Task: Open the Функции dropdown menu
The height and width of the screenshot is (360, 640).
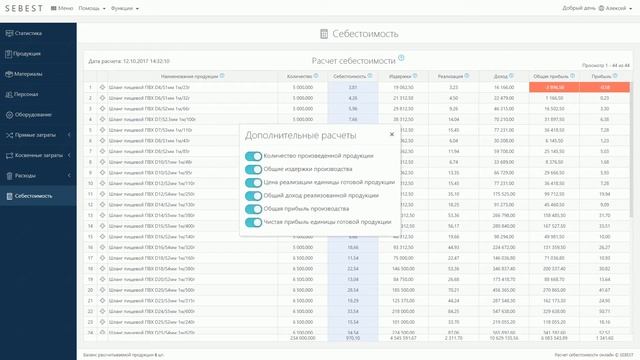Action: click(124, 8)
